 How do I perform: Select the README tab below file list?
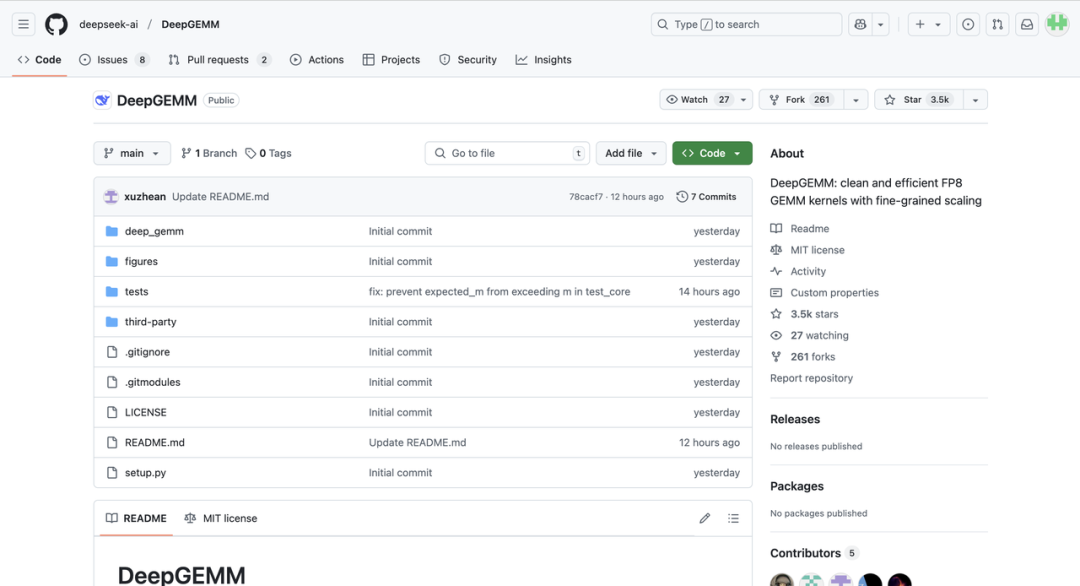coord(136,519)
